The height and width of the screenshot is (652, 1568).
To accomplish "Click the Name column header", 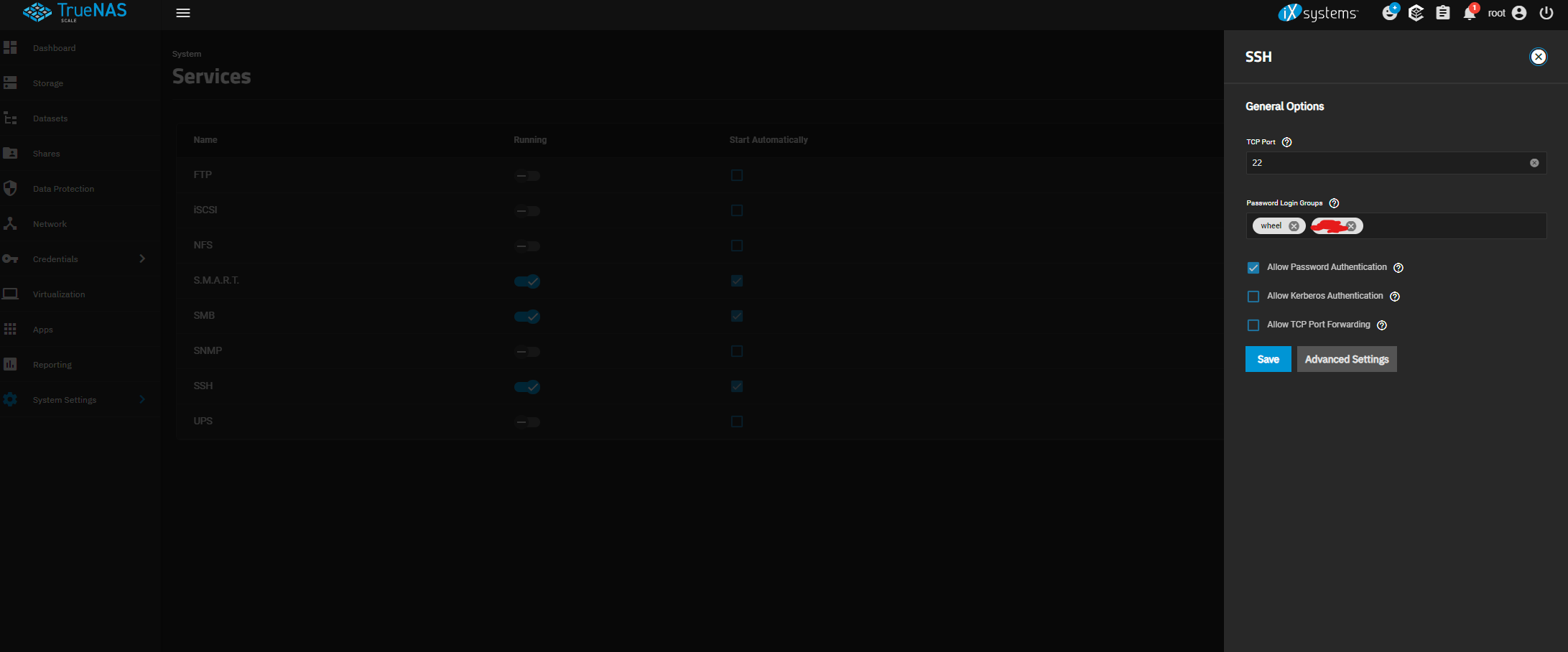I will click(205, 140).
